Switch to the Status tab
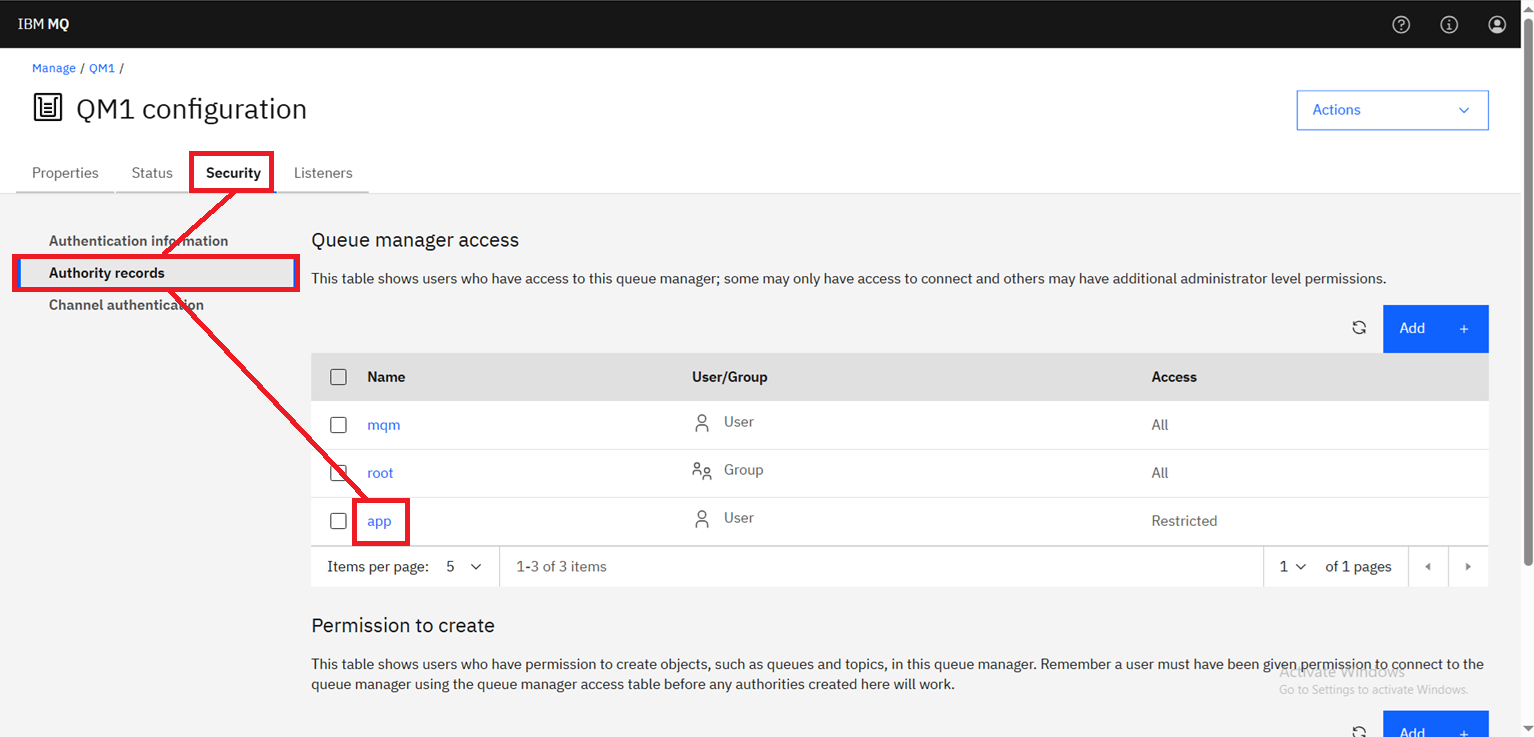The image size is (1534, 737). [152, 173]
